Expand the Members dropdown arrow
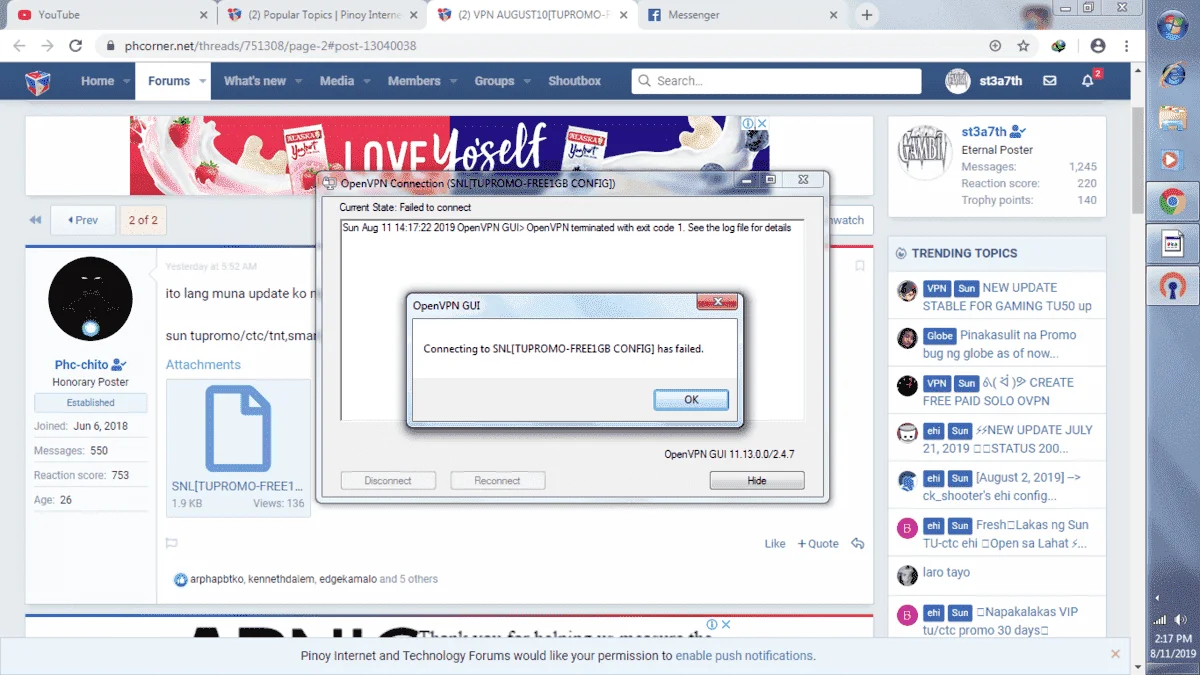Viewport: 1200px width, 675px height. tap(453, 82)
